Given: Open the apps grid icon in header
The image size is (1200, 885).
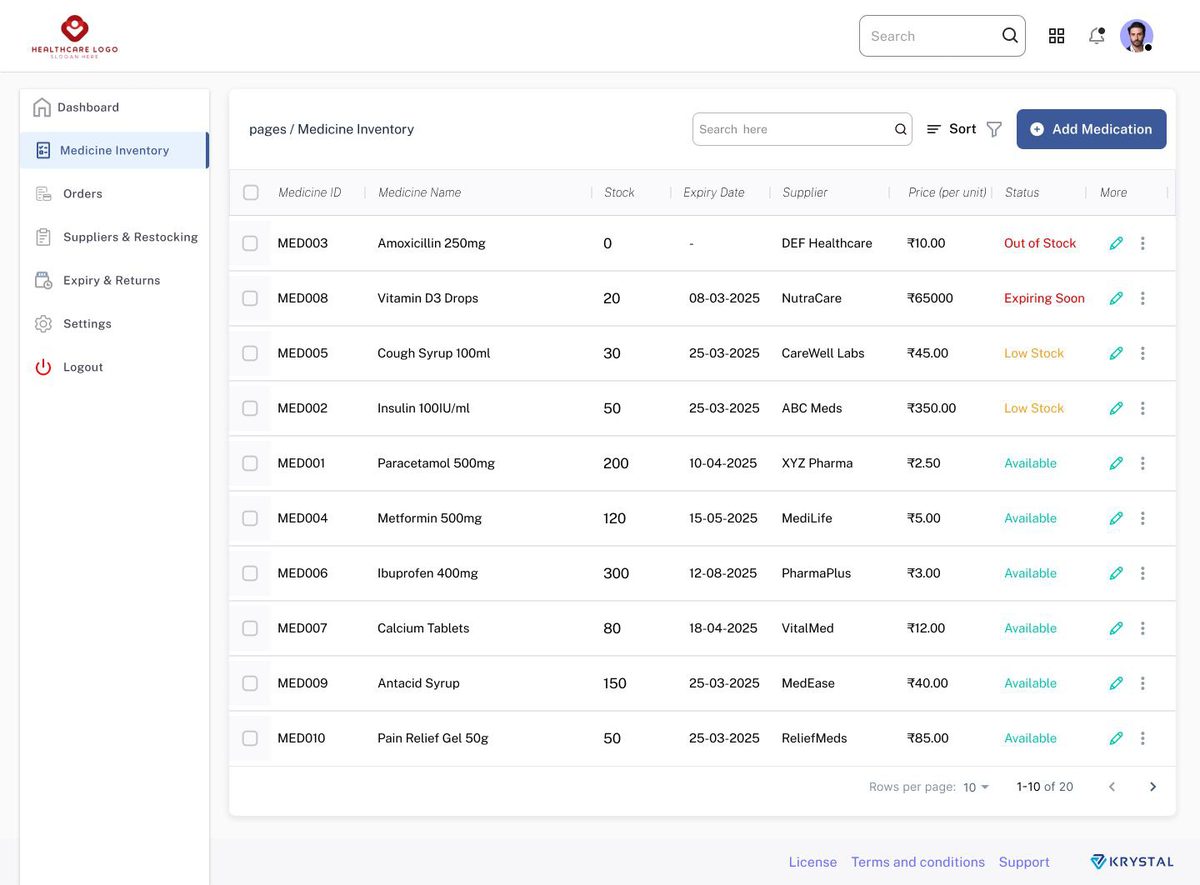Looking at the screenshot, I should [x=1056, y=36].
